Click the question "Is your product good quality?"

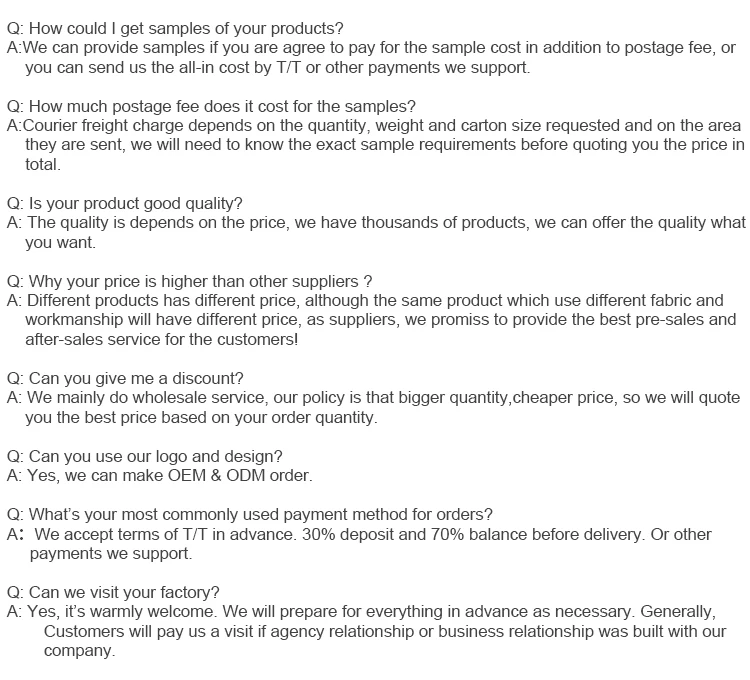pos(125,203)
